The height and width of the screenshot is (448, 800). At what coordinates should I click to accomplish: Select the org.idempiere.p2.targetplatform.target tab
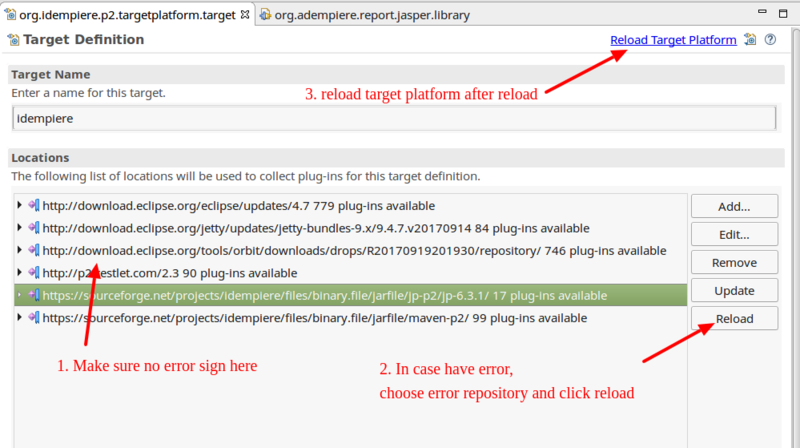(x=125, y=15)
